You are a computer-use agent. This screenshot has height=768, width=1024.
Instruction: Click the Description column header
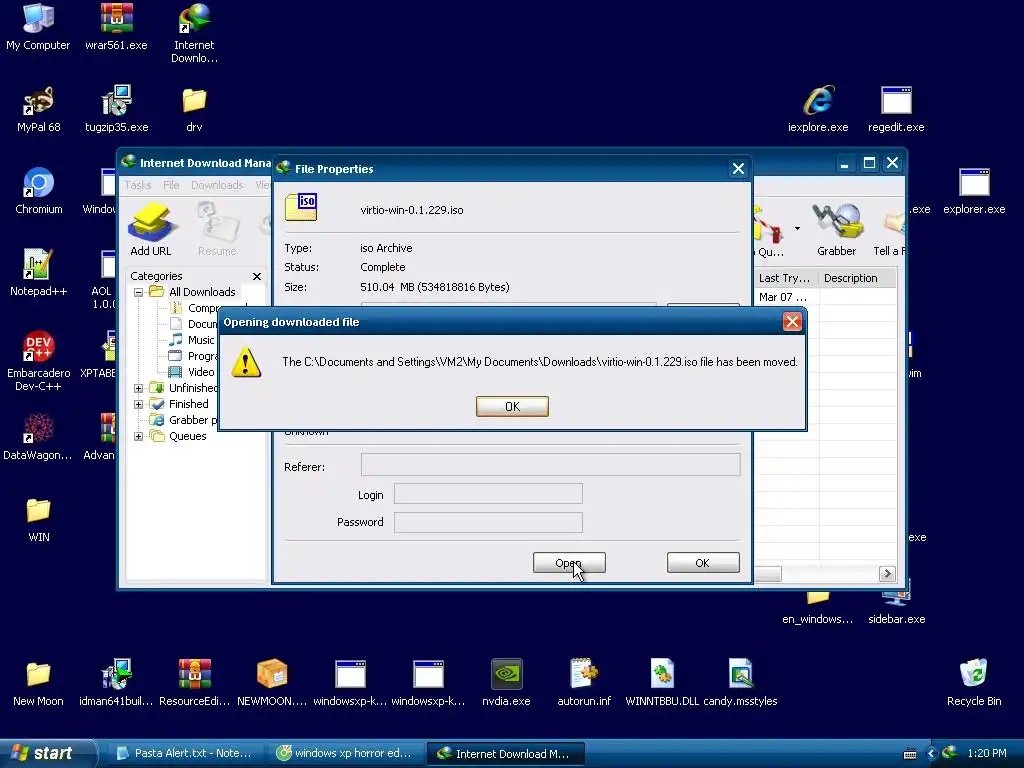(857, 278)
